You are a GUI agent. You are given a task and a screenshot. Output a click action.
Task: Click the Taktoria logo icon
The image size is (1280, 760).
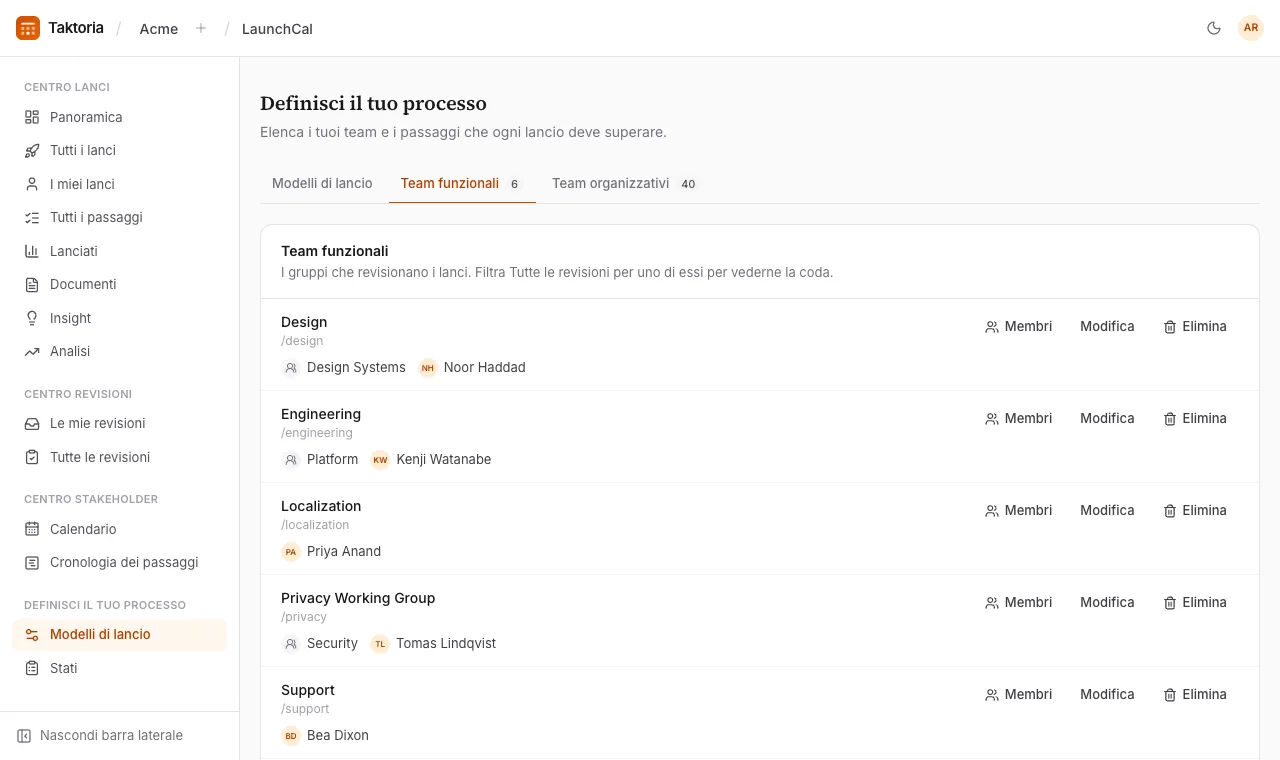tap(28, 28)
